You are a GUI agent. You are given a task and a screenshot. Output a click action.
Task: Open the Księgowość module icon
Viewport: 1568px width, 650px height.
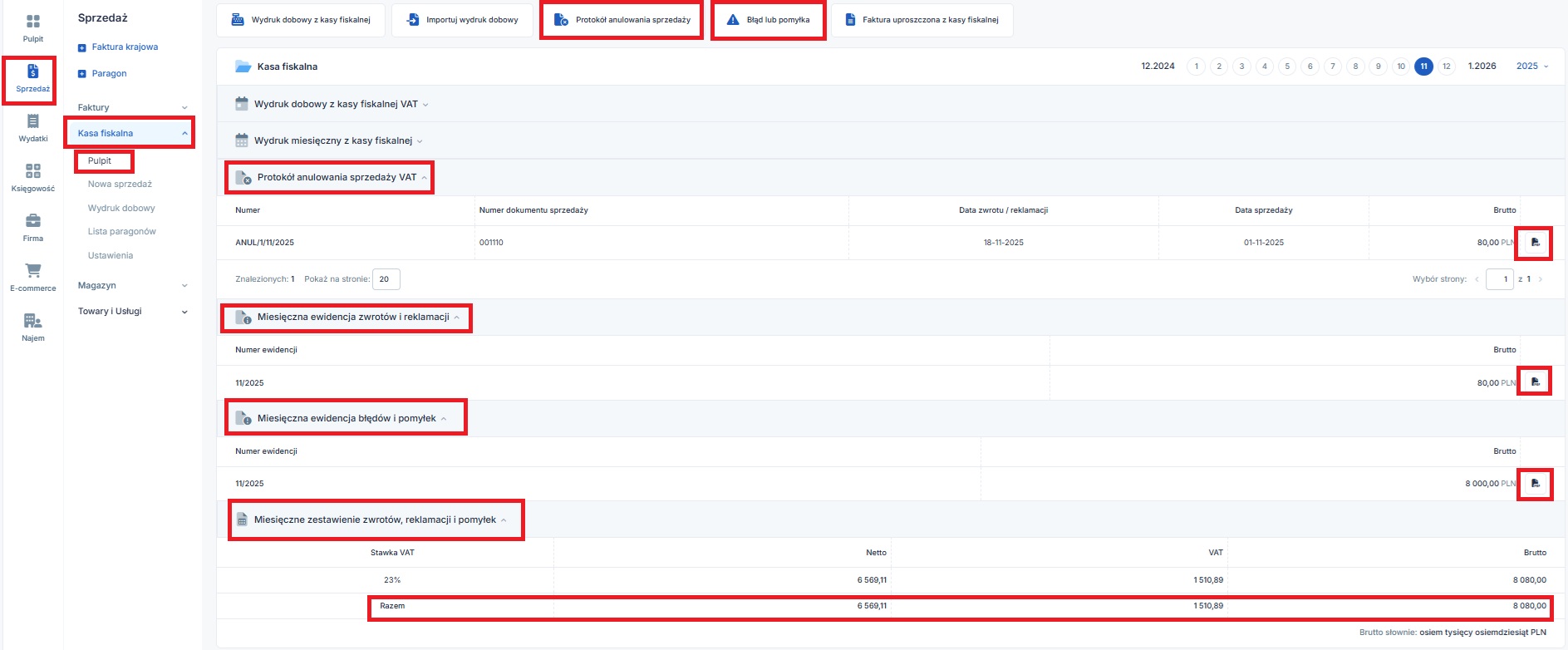pyautogui.click(x=32, y=172)
